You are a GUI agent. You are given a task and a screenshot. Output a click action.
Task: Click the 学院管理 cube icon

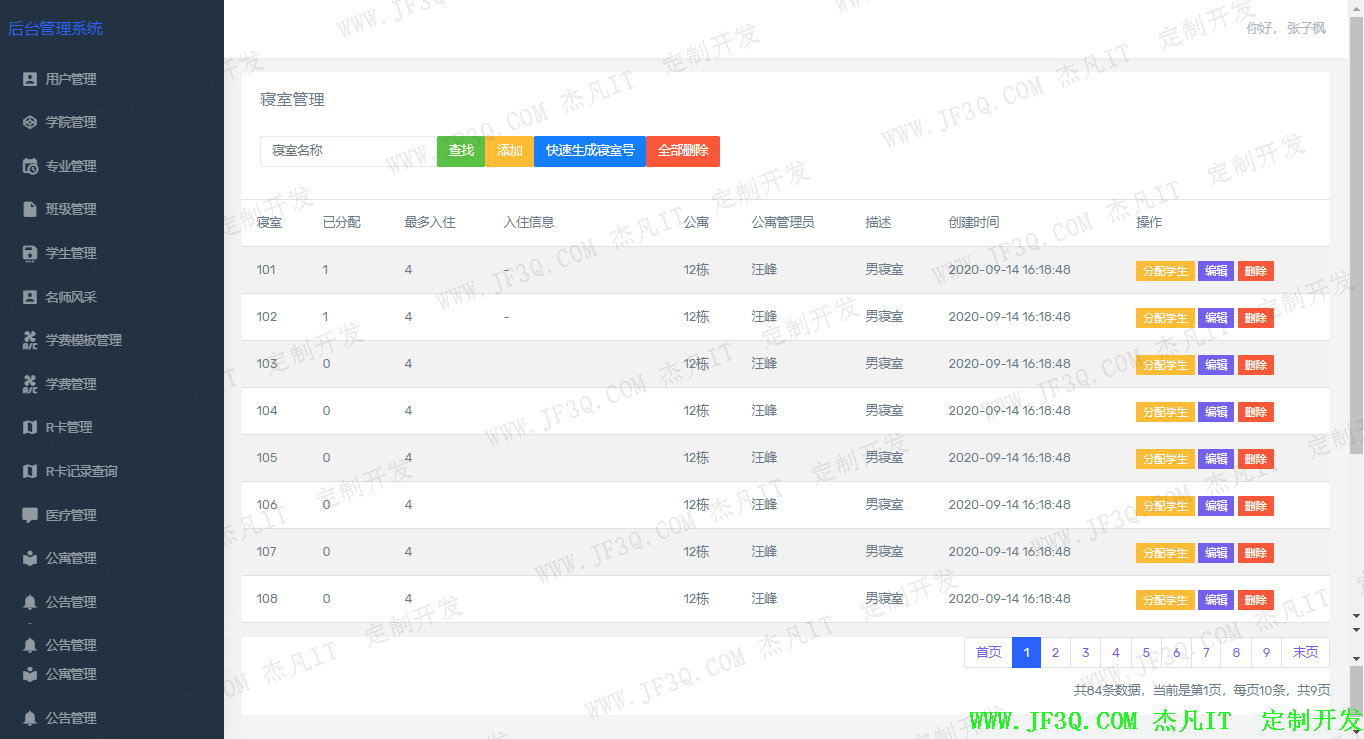tap(30, 122)
